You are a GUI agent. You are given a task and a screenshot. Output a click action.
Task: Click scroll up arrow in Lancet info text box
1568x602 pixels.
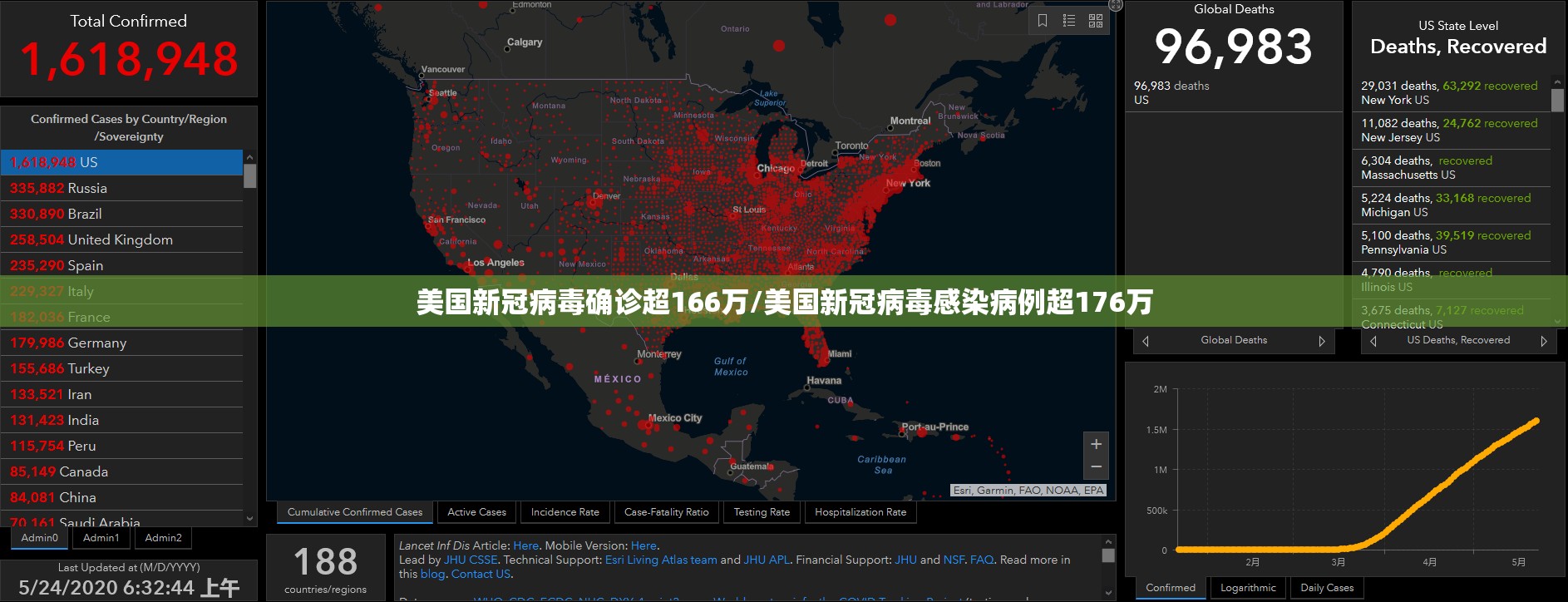pyautogui.click(x=1108, y=541)
